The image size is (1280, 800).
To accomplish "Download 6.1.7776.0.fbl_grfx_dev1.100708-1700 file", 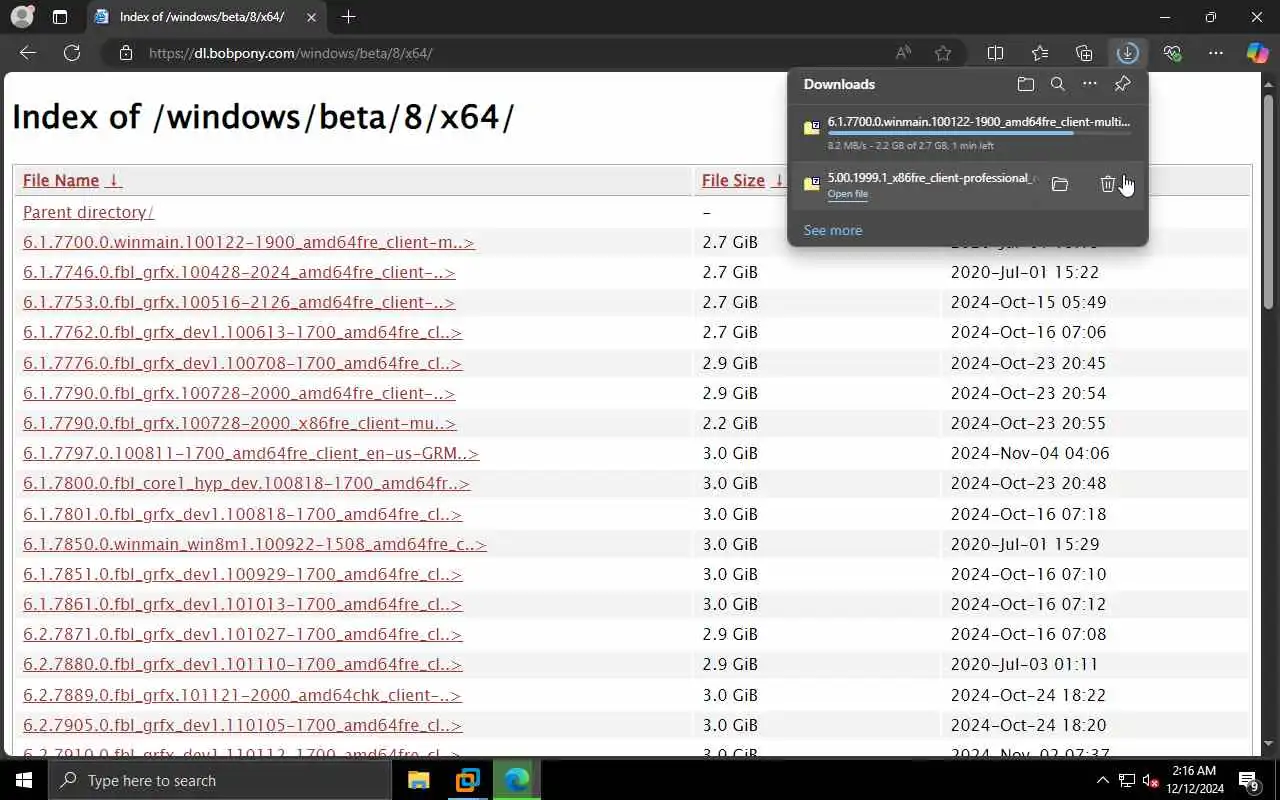I will tap(242, 363).
